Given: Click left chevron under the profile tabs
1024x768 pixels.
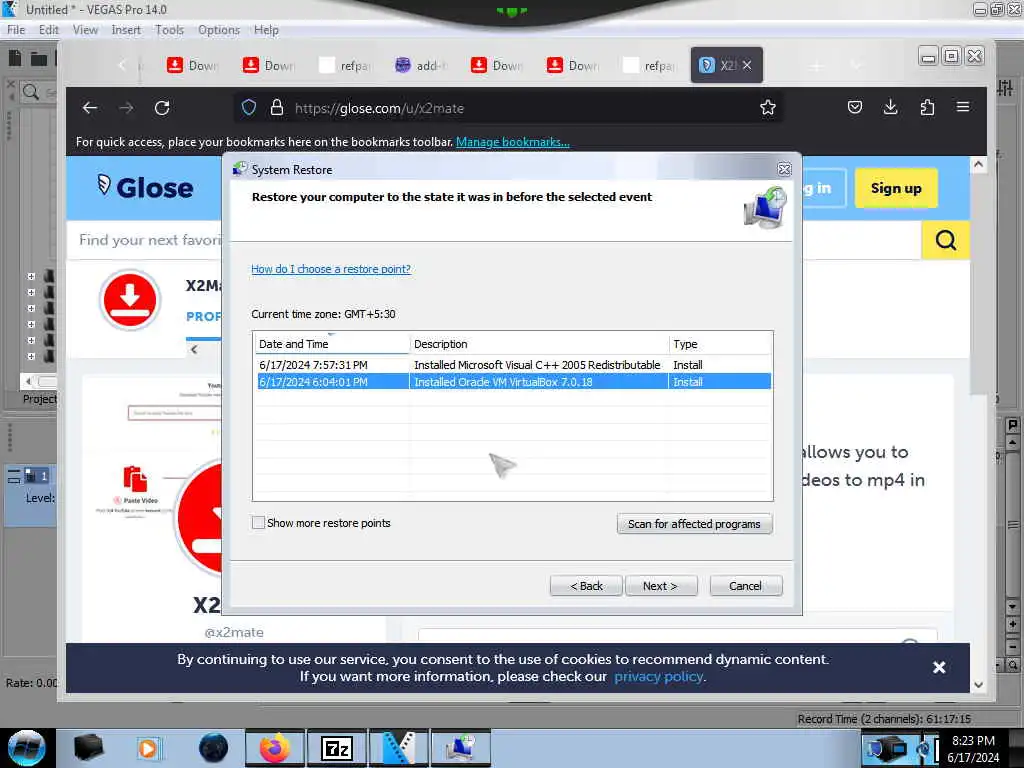Looking at the screenshot, I should pyautogui.click(x=194, y=349).
